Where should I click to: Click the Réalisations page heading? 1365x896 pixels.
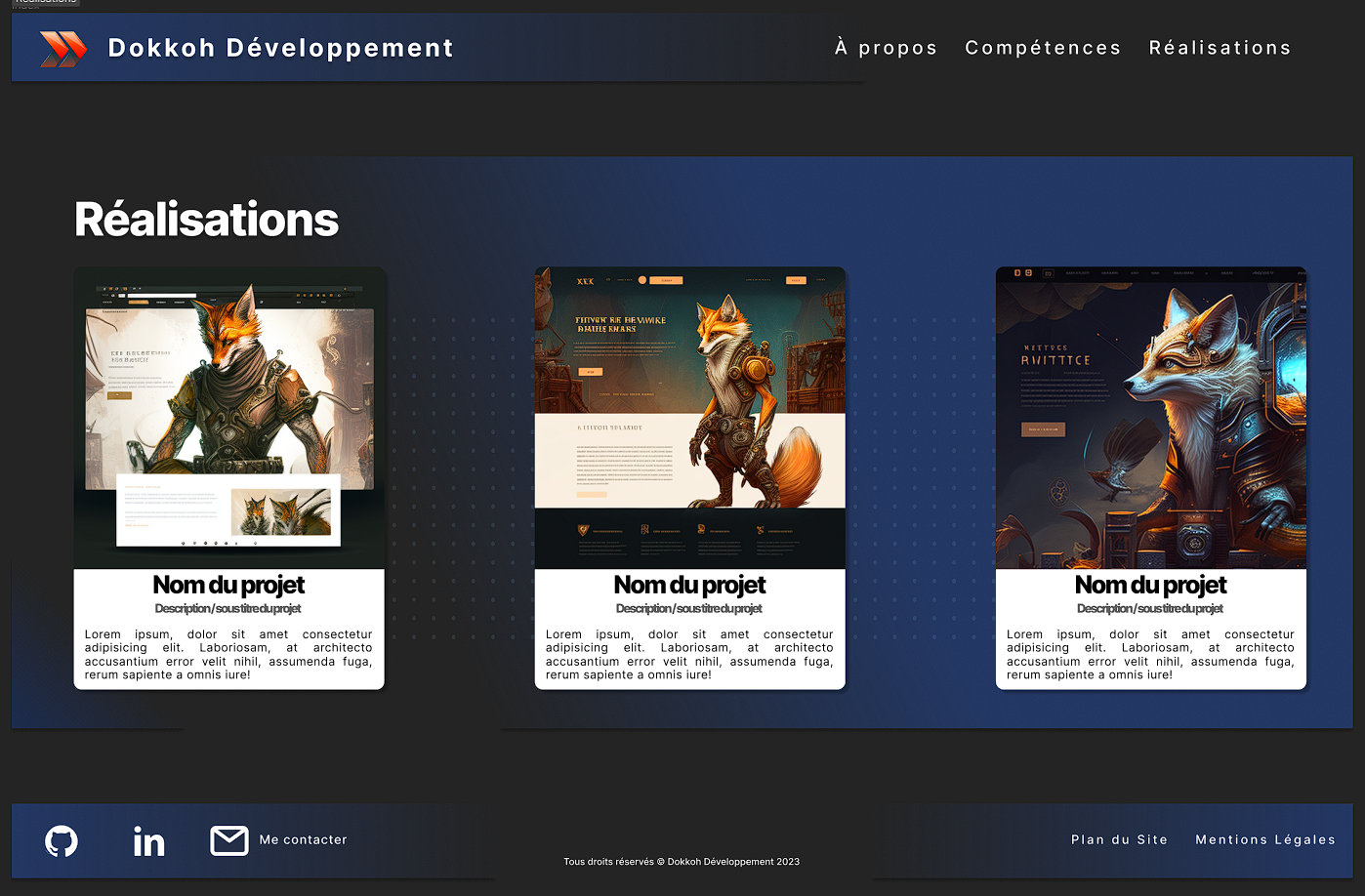(205, 218)
